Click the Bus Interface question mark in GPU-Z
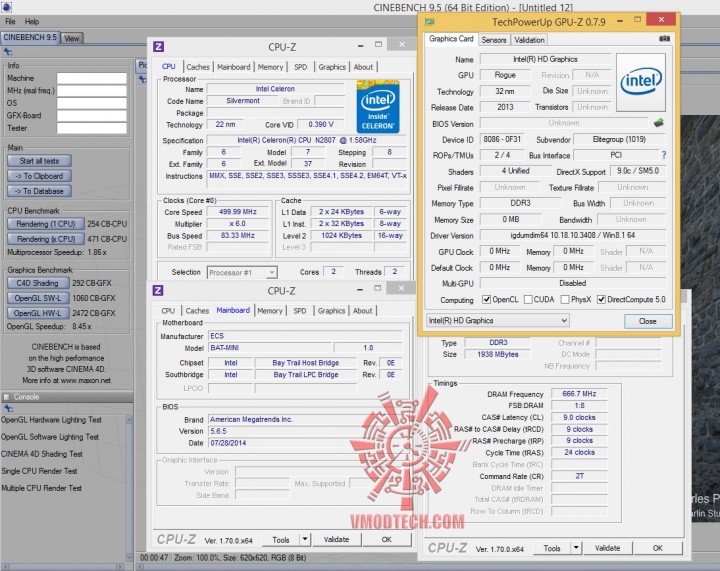 pyautogui.click(x=664, y=155)
